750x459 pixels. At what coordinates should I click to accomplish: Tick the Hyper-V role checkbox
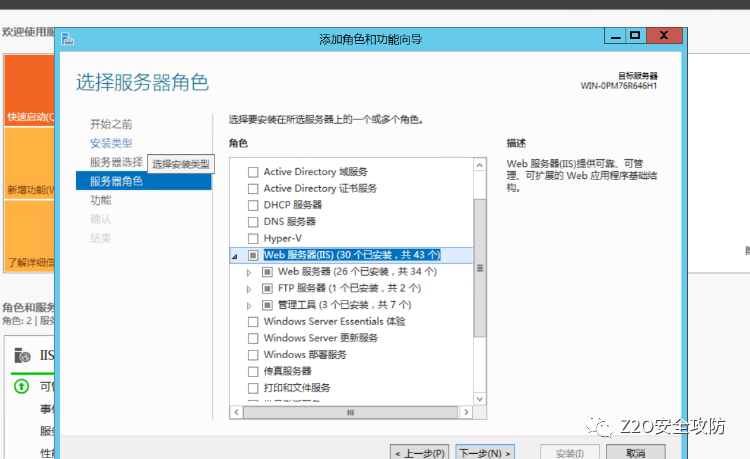(253, 238)
